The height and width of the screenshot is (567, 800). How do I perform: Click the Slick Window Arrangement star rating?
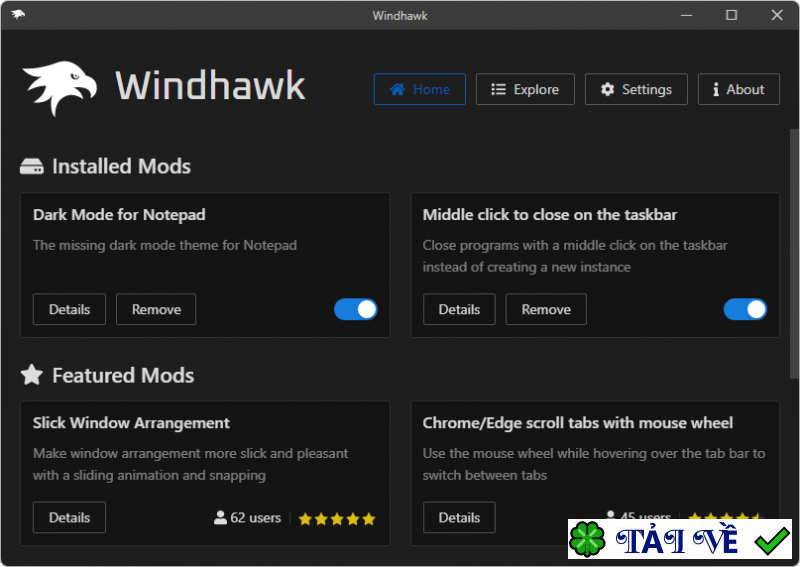(337, 519)
